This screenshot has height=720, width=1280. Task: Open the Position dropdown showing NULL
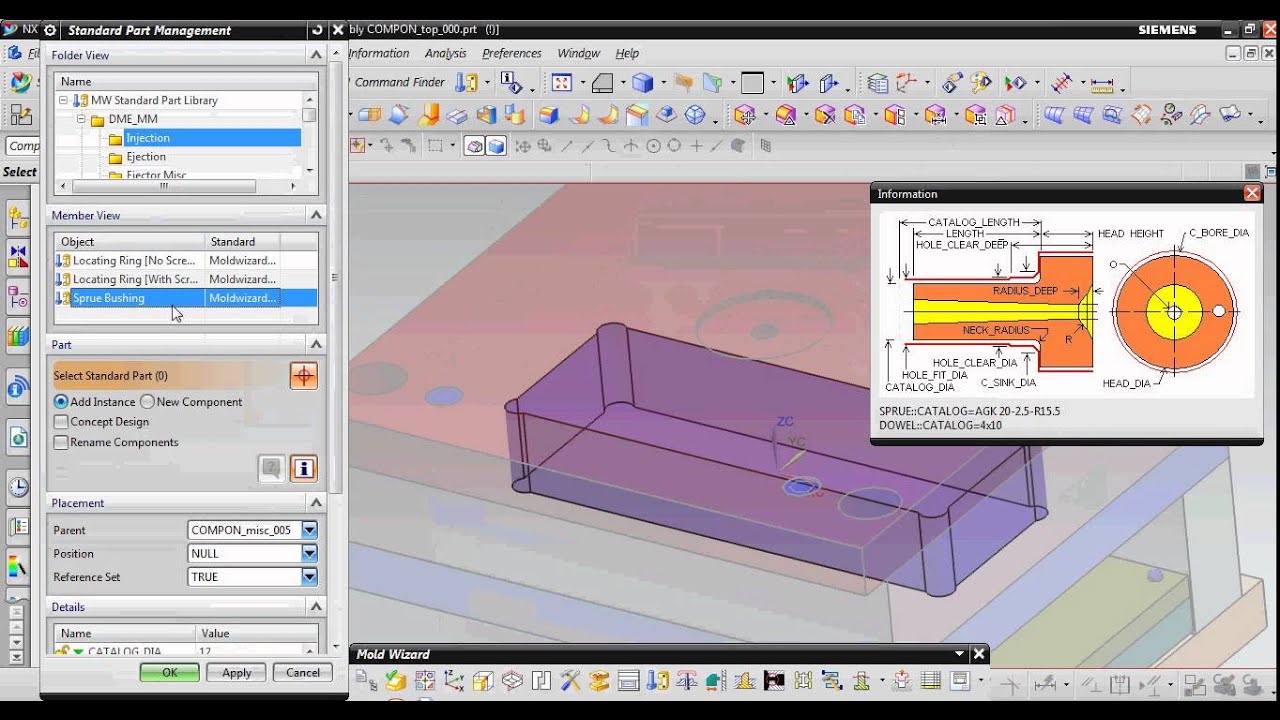(x=309, y=553)
